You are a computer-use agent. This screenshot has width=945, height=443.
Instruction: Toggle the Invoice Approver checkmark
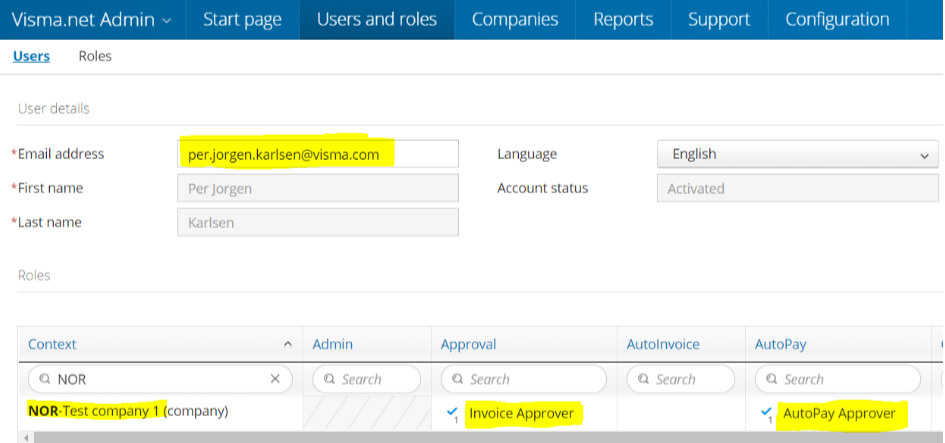click(x=453, y=411)
